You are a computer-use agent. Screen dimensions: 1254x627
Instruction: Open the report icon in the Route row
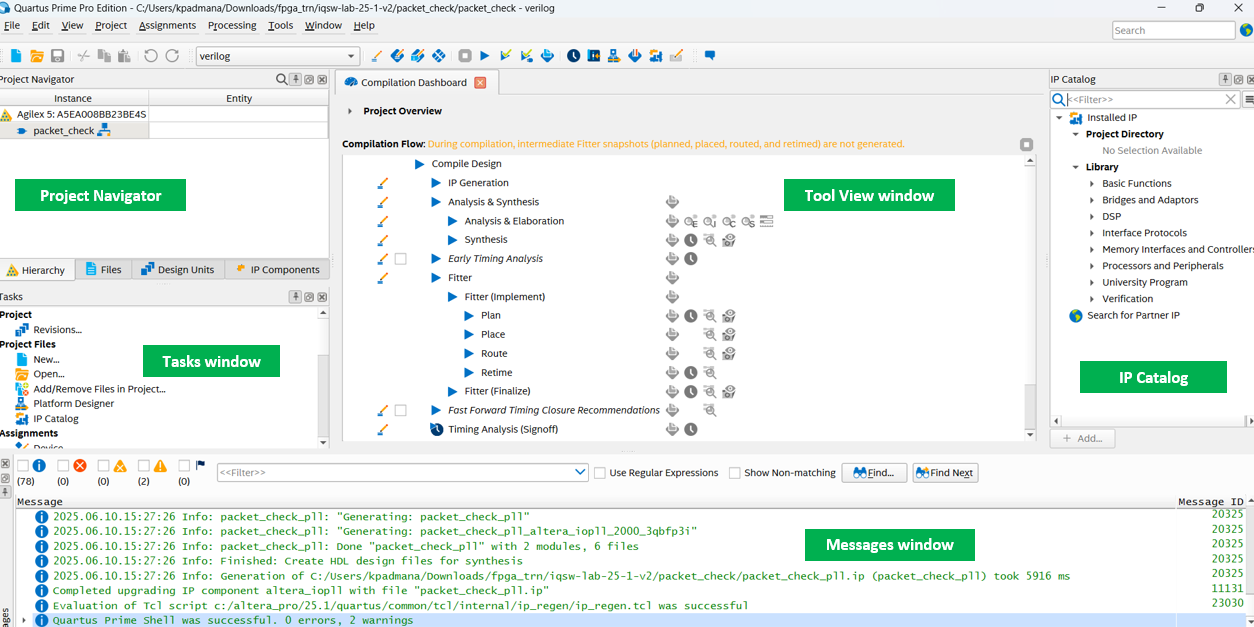673,354
